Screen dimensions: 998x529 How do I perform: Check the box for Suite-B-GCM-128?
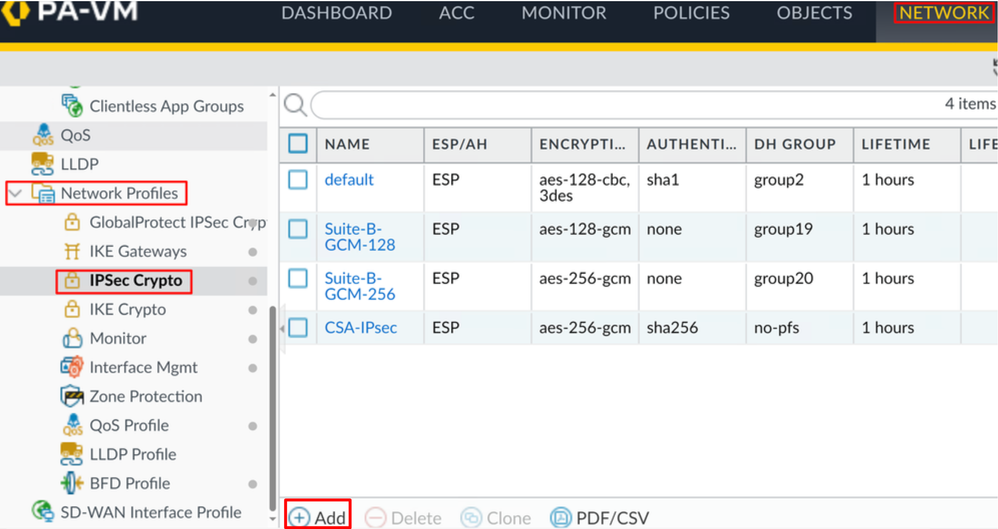click(298, 229)
